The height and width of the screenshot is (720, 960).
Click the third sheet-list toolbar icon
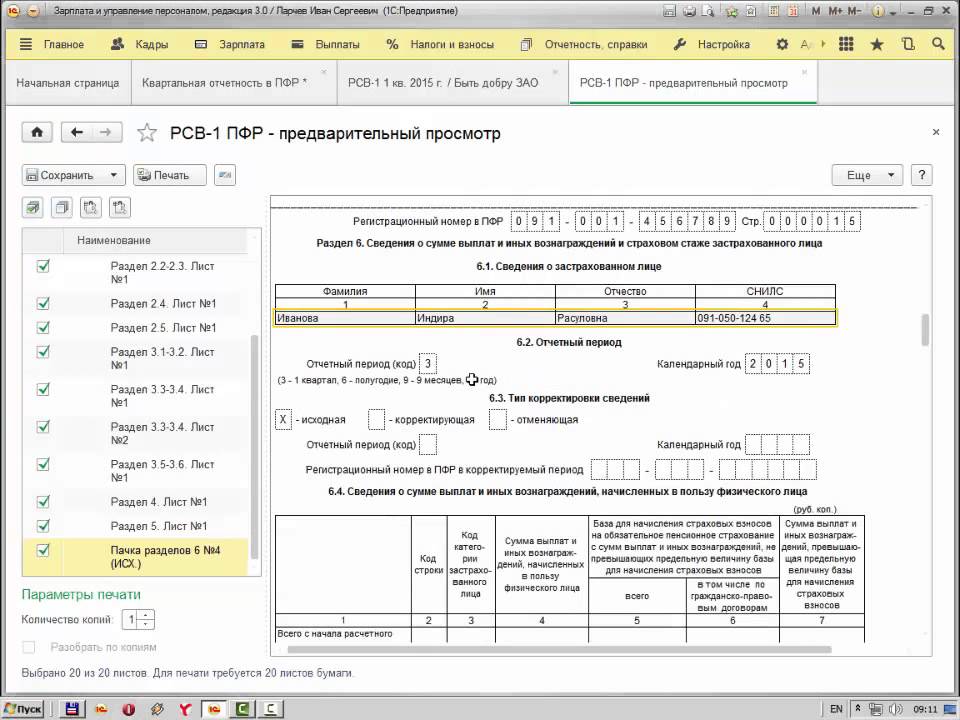tap(91, 208)
